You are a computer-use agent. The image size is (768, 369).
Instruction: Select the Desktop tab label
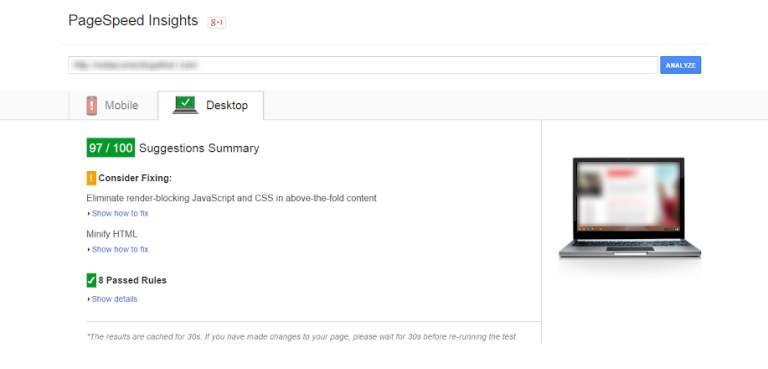pyautogui.click(x=227, y=105)
